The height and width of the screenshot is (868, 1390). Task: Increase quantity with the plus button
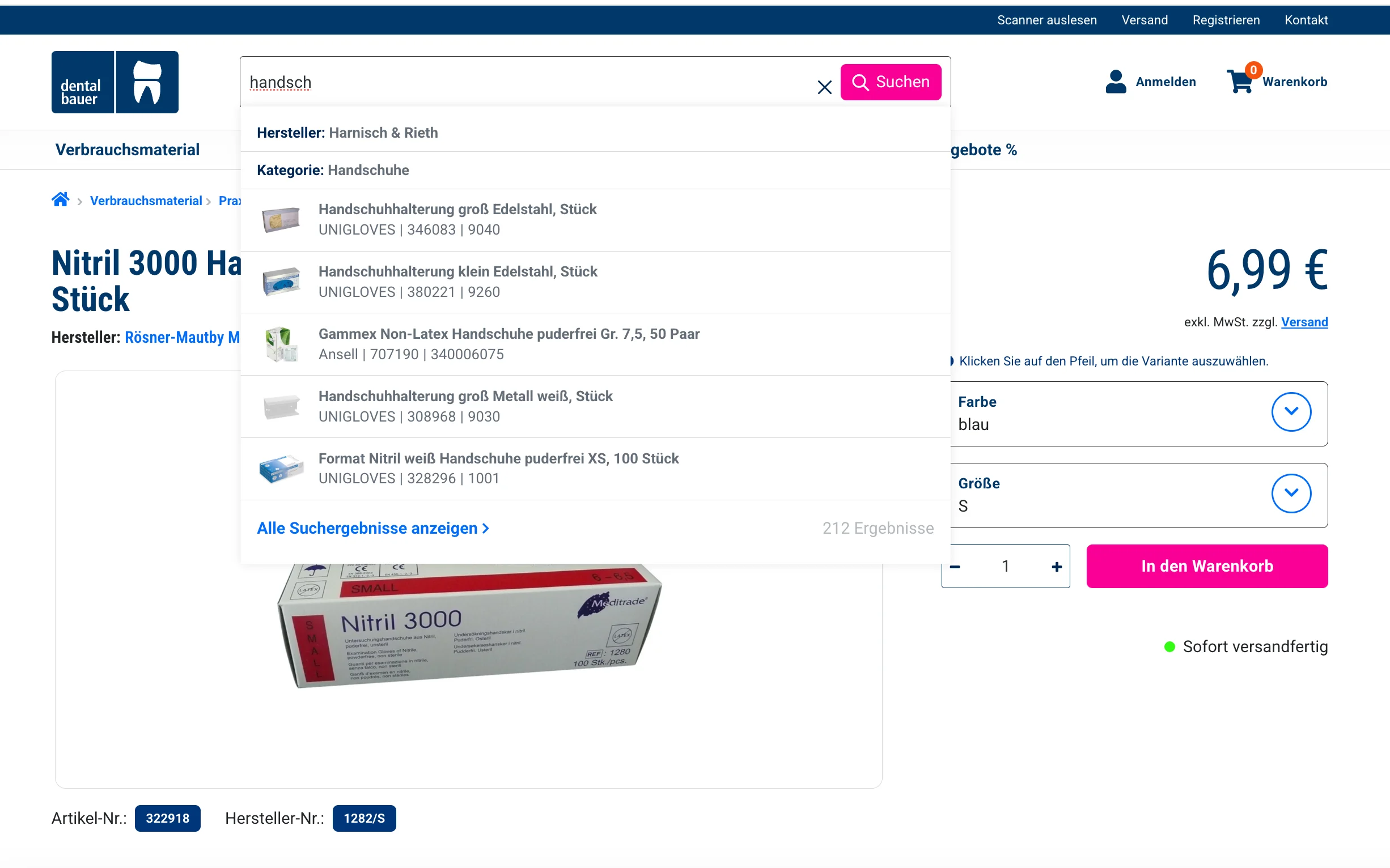click(x=1056, y=567)
